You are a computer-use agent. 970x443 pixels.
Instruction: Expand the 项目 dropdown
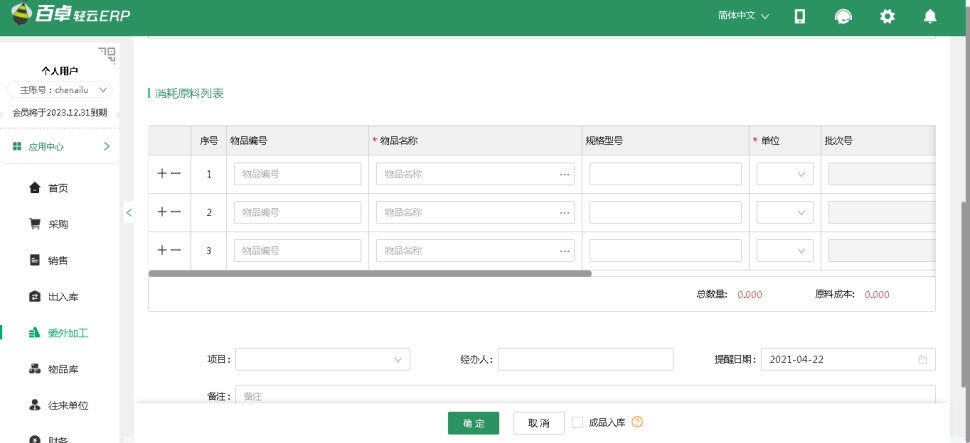coord(322,359)
